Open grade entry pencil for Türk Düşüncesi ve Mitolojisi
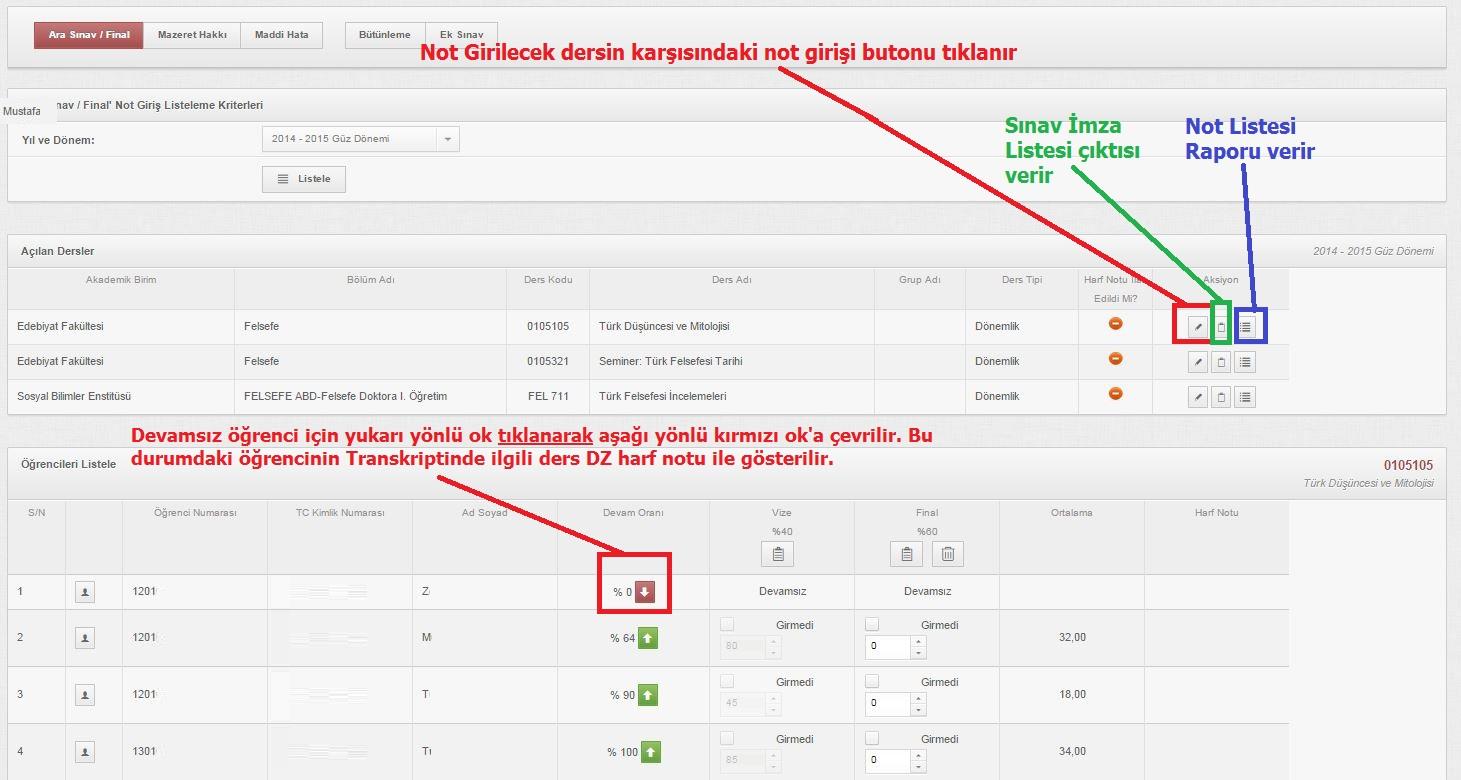1461x780 pixels. point(1197,327)
